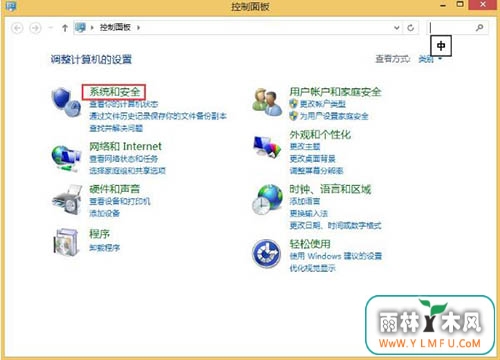500x360 pixels.
Task: Go back with the Back arrow
Action: pos(17,28)
